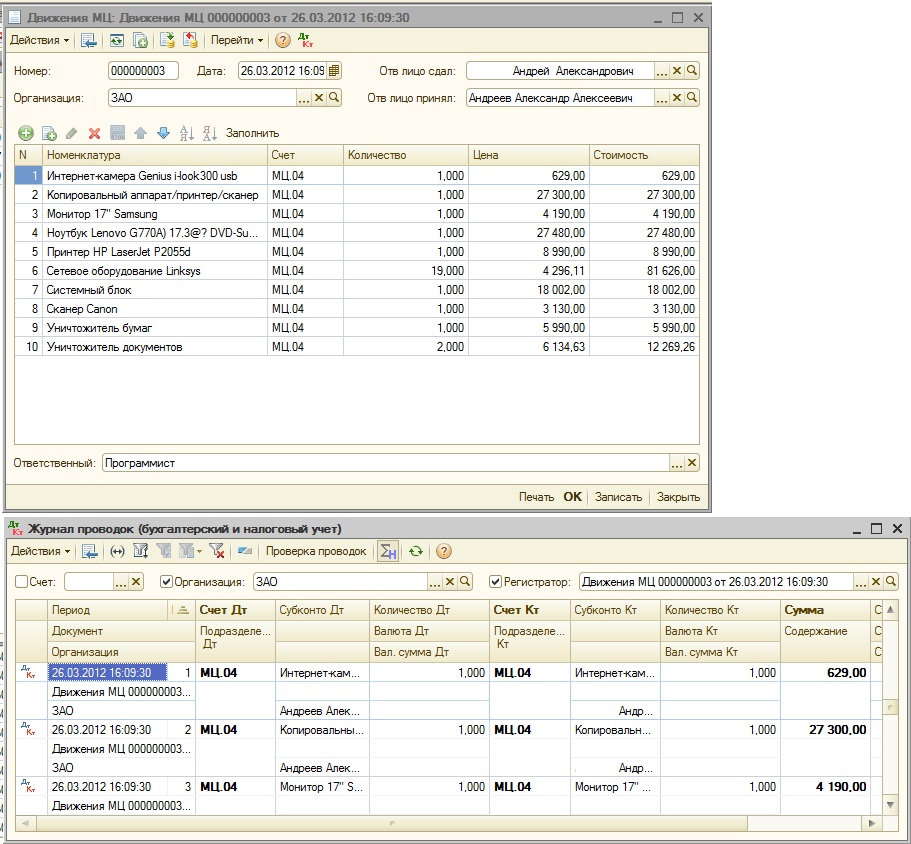
Task: Open the Действия dropdown in the journal window
Action: click(41, 551)
